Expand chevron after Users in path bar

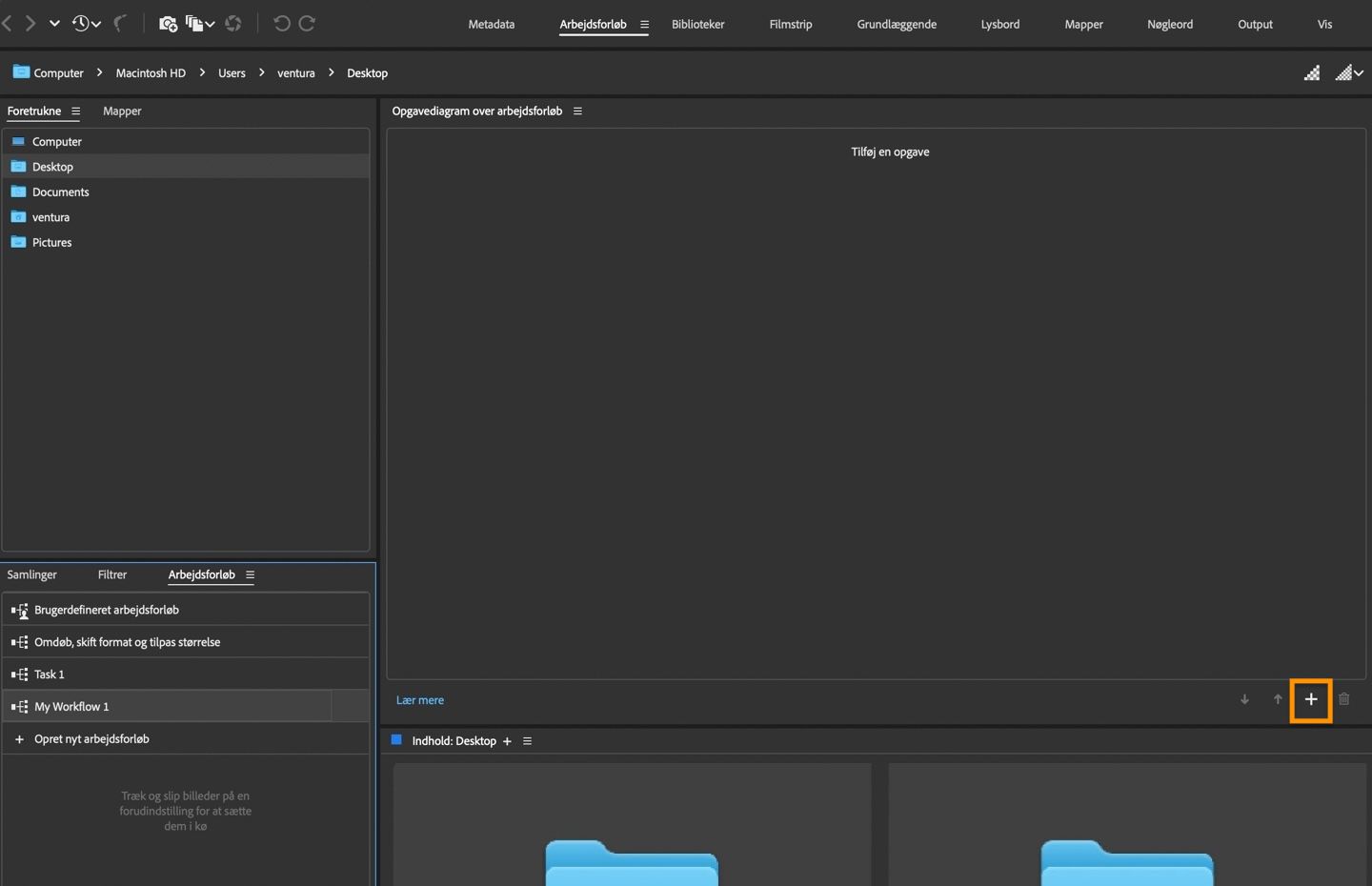261,72
